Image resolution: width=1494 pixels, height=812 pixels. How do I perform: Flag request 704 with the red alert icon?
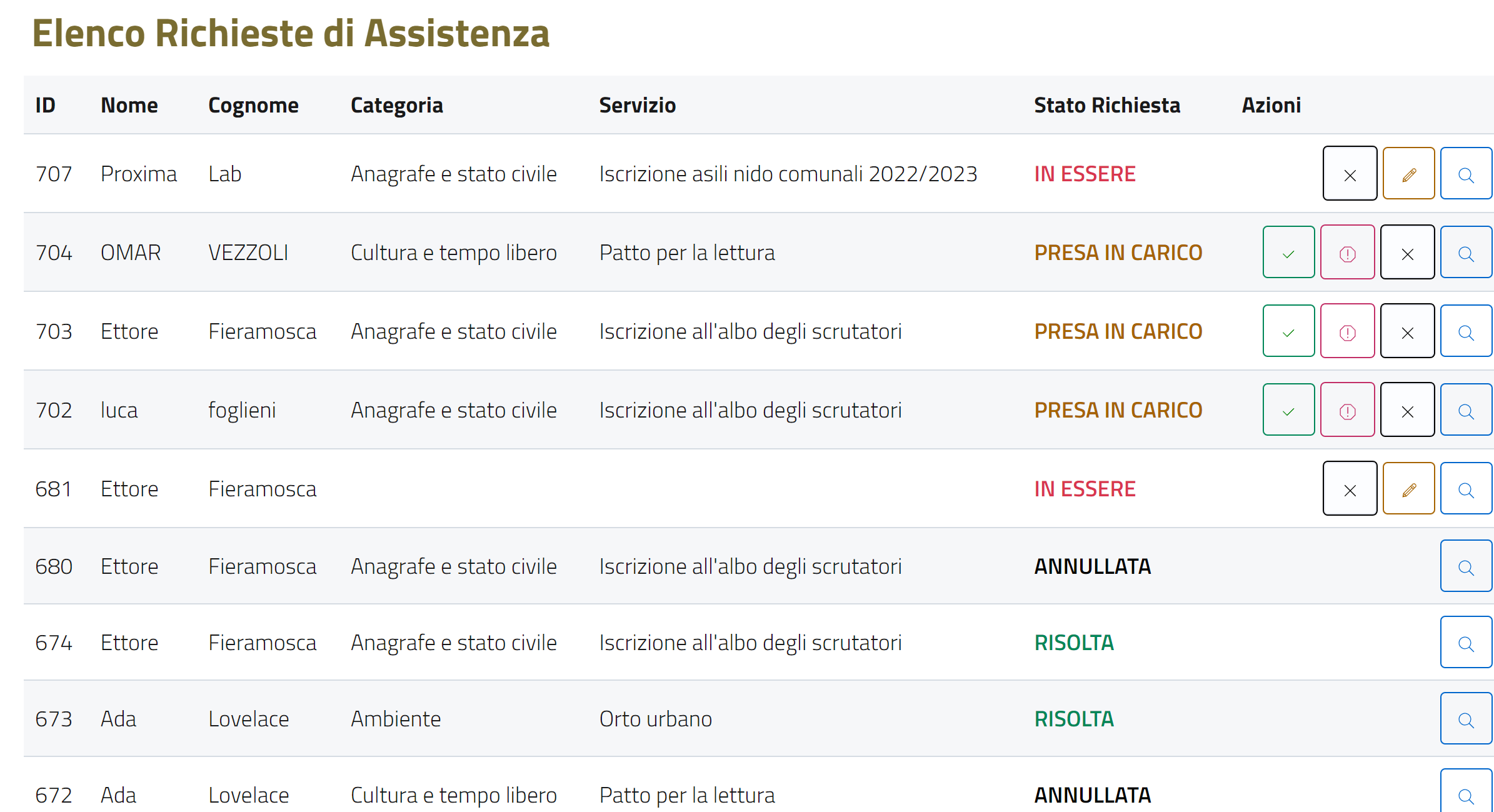pyautogui.click(x=1347, y=253)
